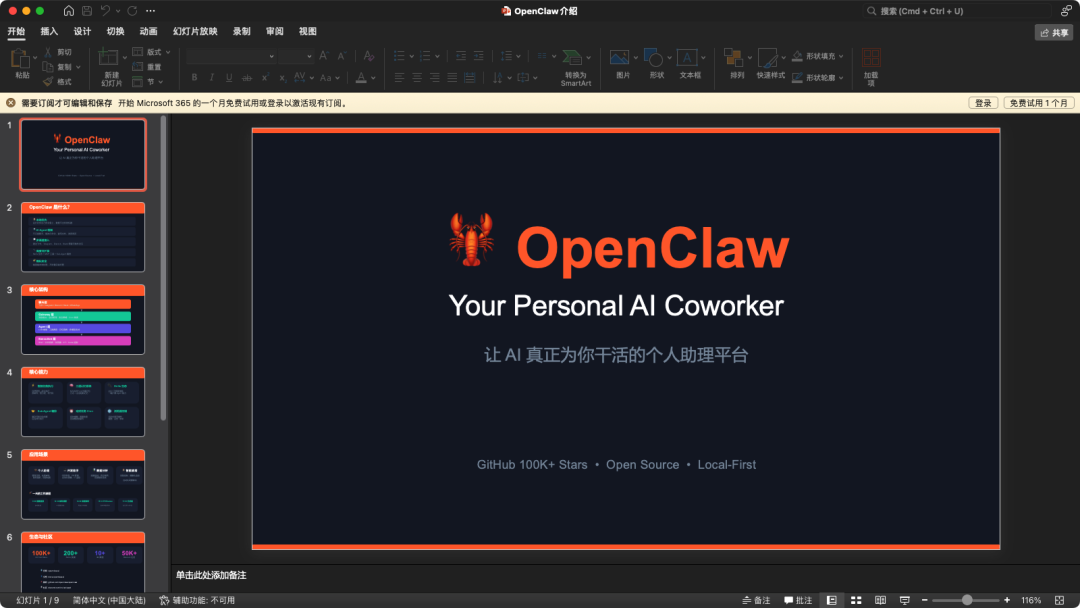
Task: Click the Redo icon in the title bar
Action: coord(132,11)
